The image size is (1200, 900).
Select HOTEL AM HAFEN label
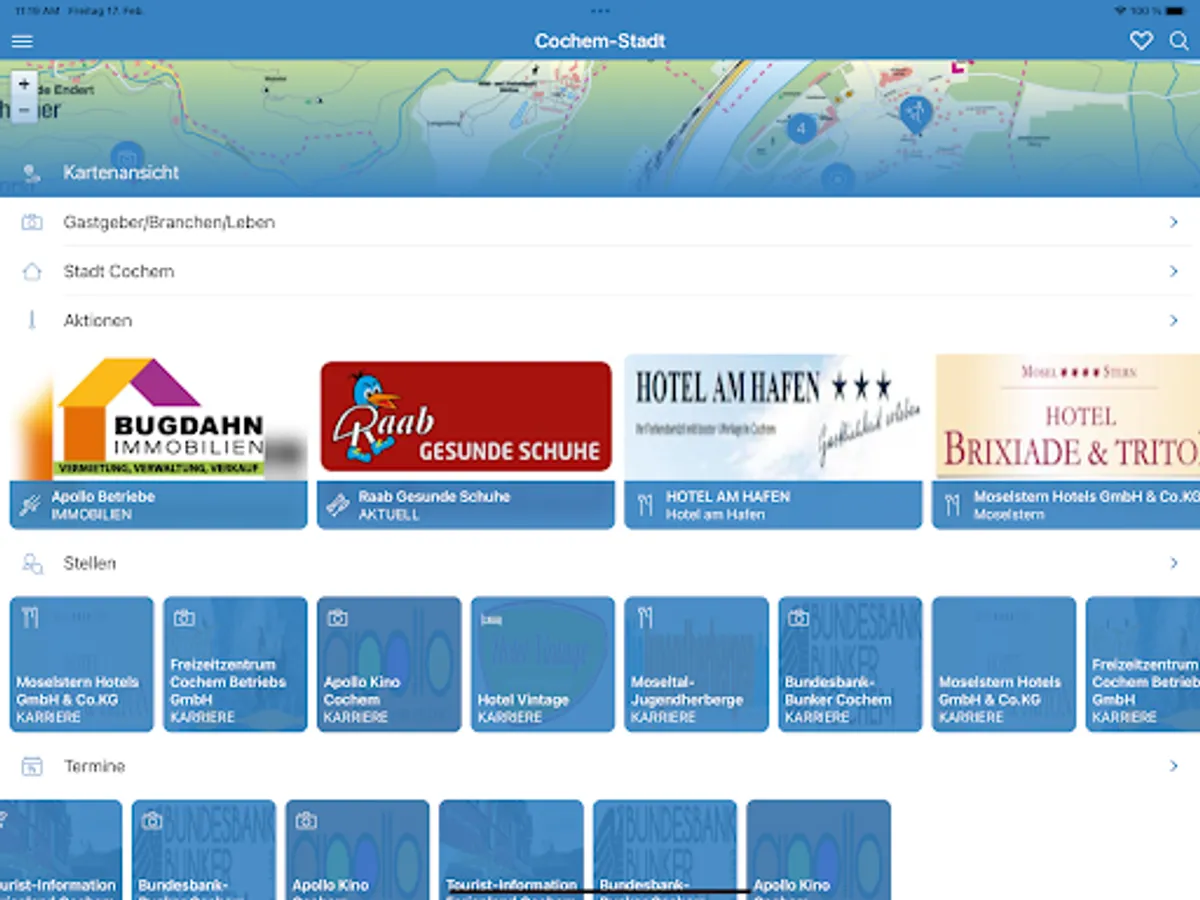click(x=773, y=505)
